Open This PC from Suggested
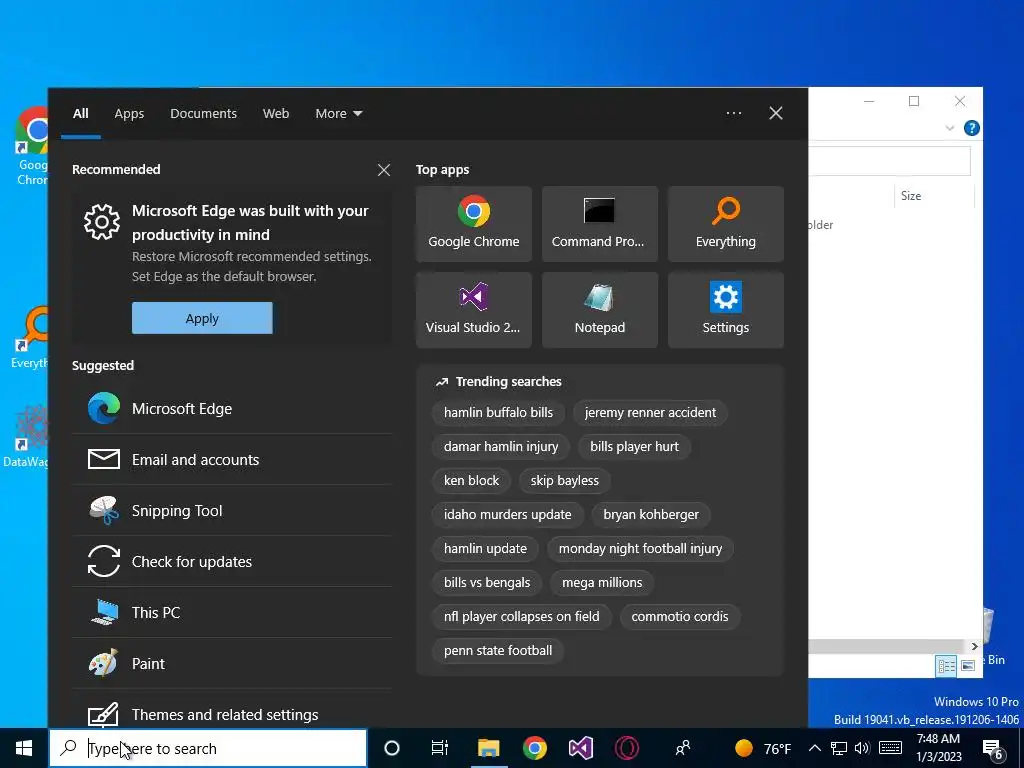The height and width of the screenshot is (768, 1024). click(232, 613)
